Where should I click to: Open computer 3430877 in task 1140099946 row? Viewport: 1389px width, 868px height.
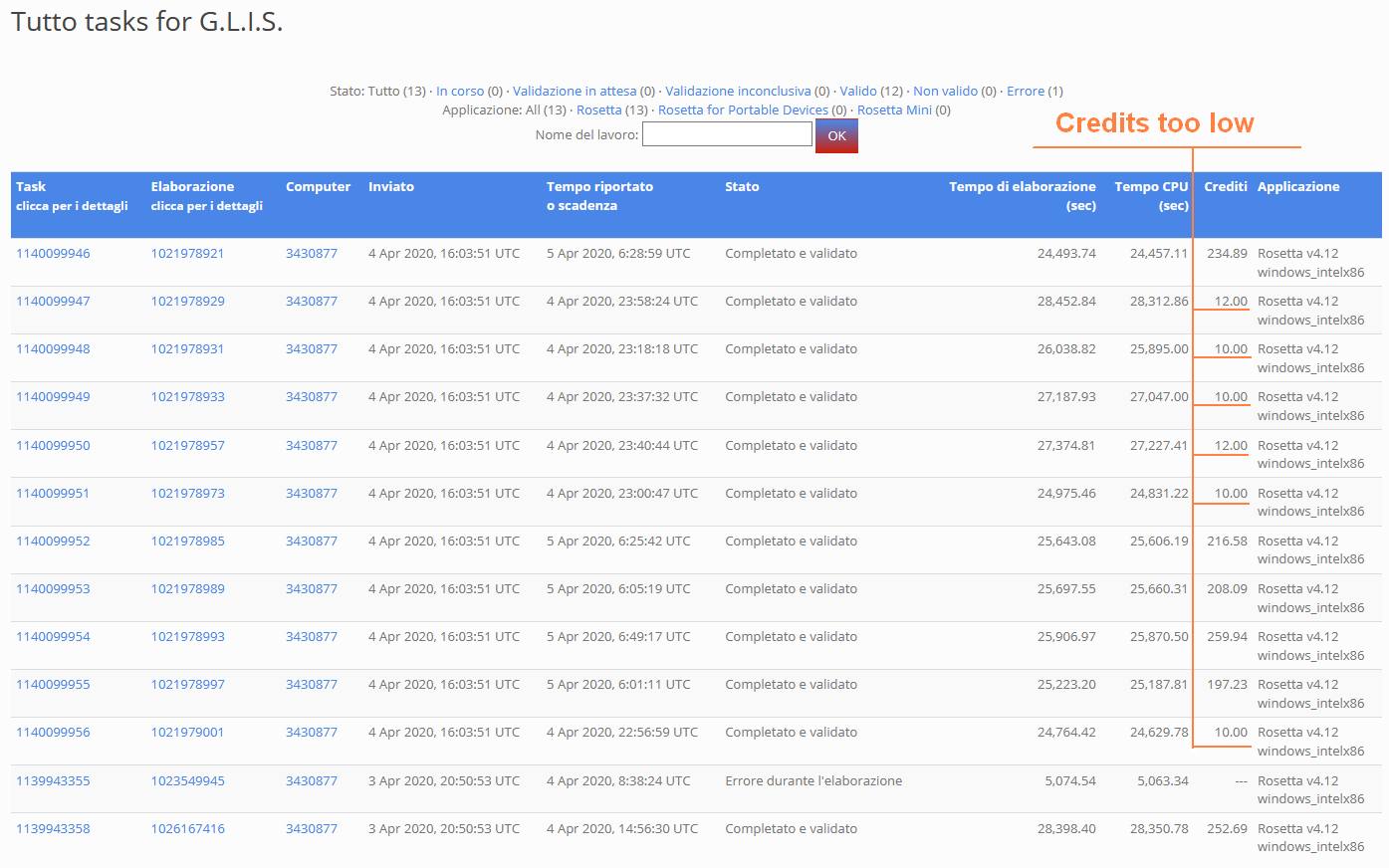point(312,253)
